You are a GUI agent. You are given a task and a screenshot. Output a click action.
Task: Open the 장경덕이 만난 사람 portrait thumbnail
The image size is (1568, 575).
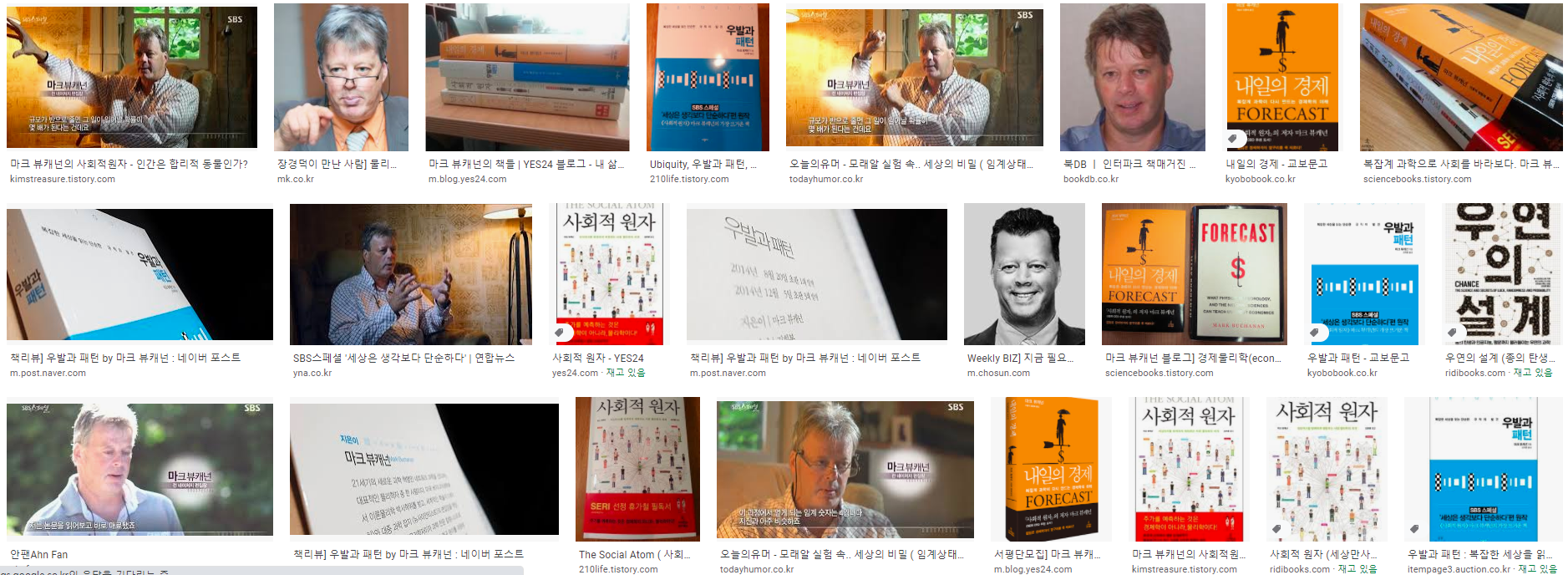point(341,78)
